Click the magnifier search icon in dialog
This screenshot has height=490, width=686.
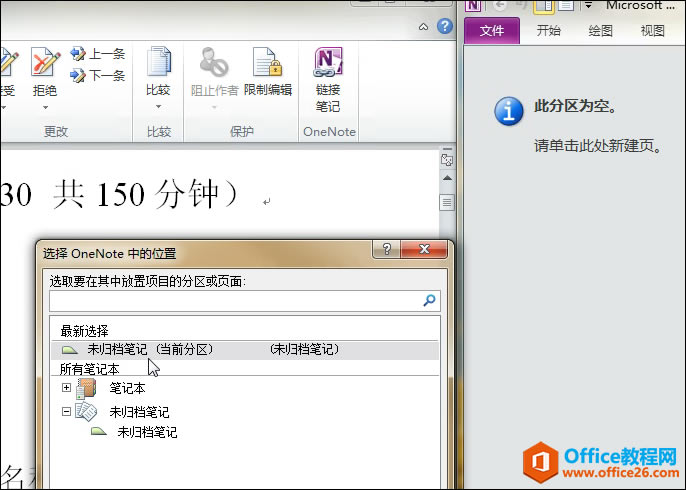430,300
